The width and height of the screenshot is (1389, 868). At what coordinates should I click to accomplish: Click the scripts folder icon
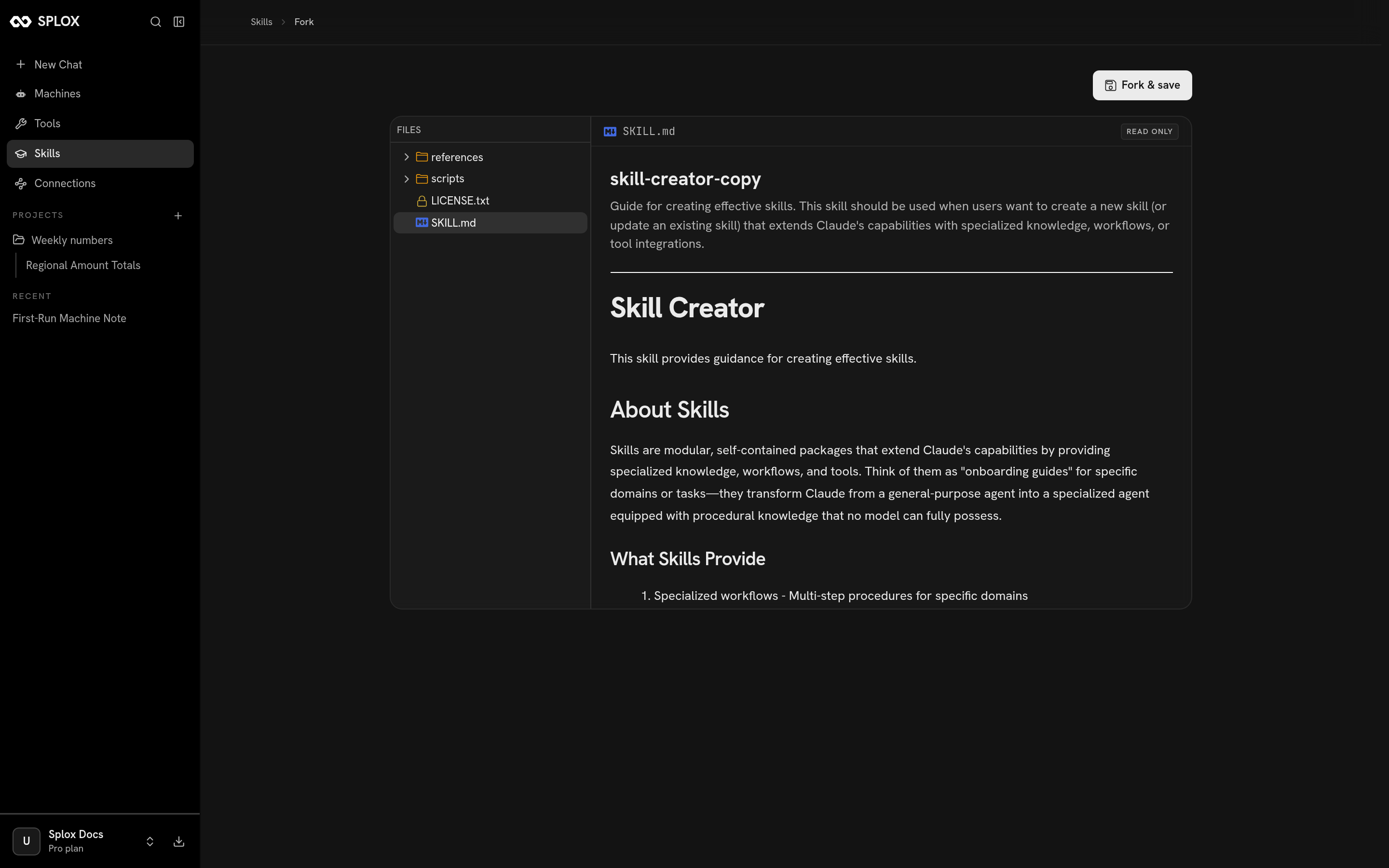click(x=422, y=178)
